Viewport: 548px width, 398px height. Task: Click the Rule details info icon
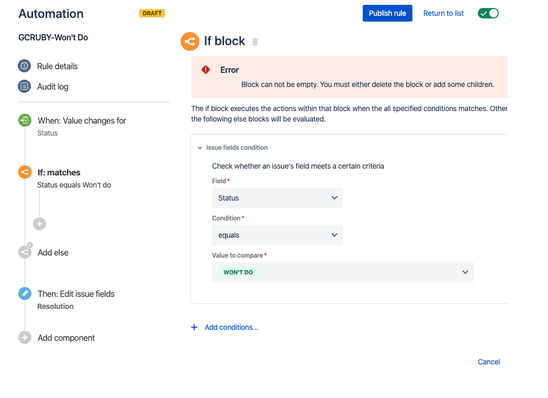tap(24, 66)
